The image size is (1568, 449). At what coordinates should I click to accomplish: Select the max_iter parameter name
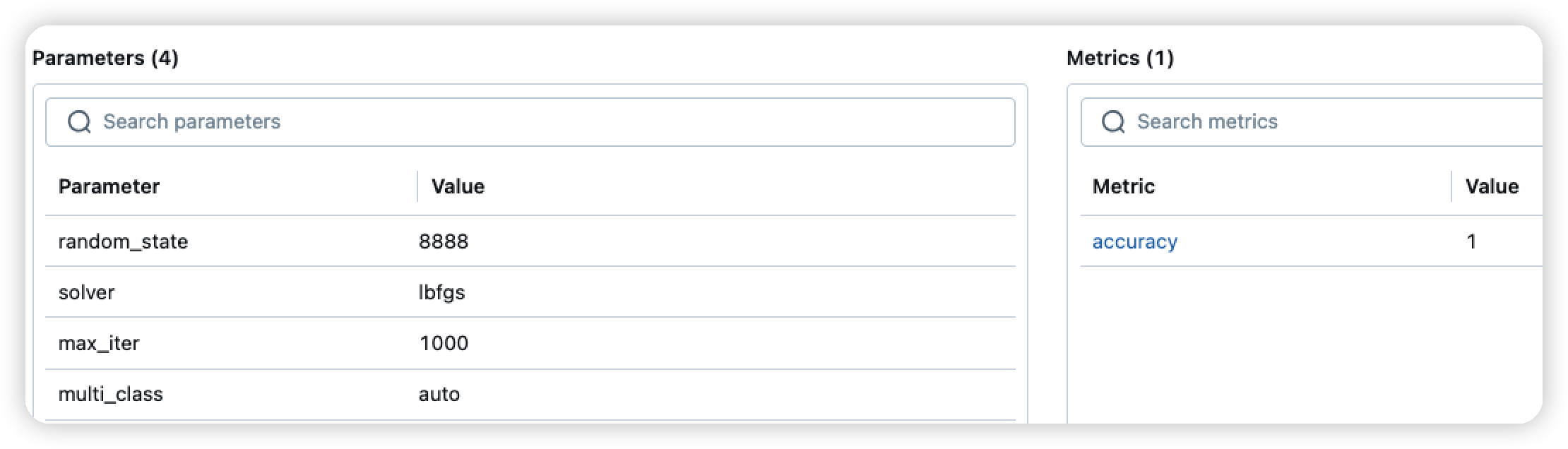pyautogui.click(x=99, y=344)
